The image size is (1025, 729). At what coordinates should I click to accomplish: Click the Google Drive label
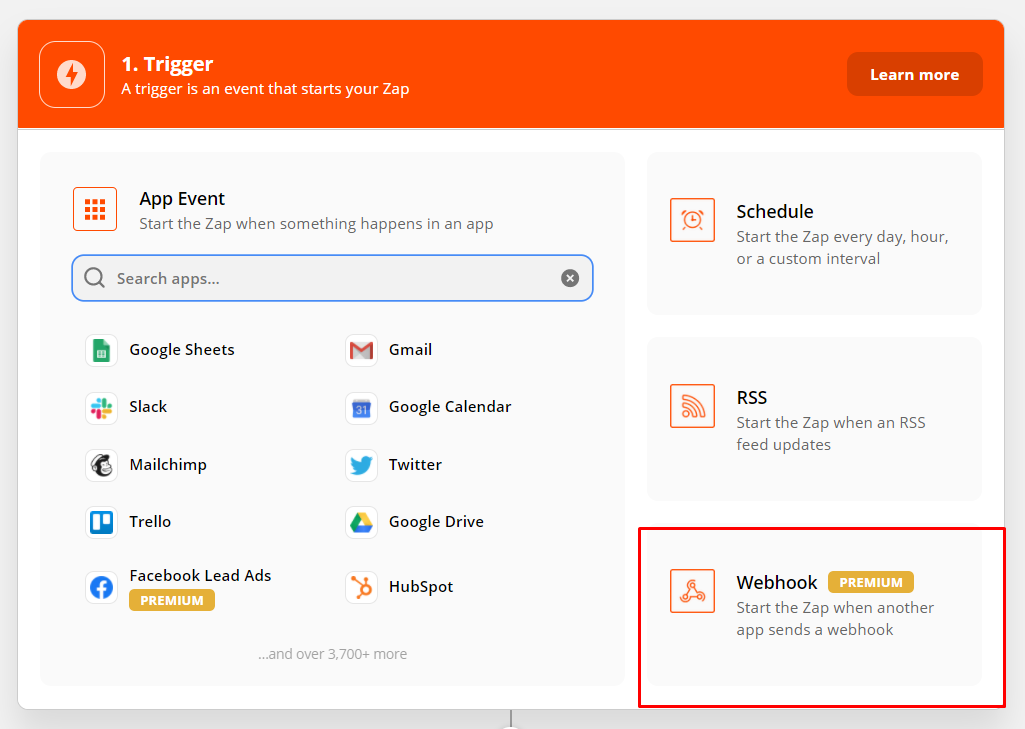pyautogui.click(x=437, y=522)
